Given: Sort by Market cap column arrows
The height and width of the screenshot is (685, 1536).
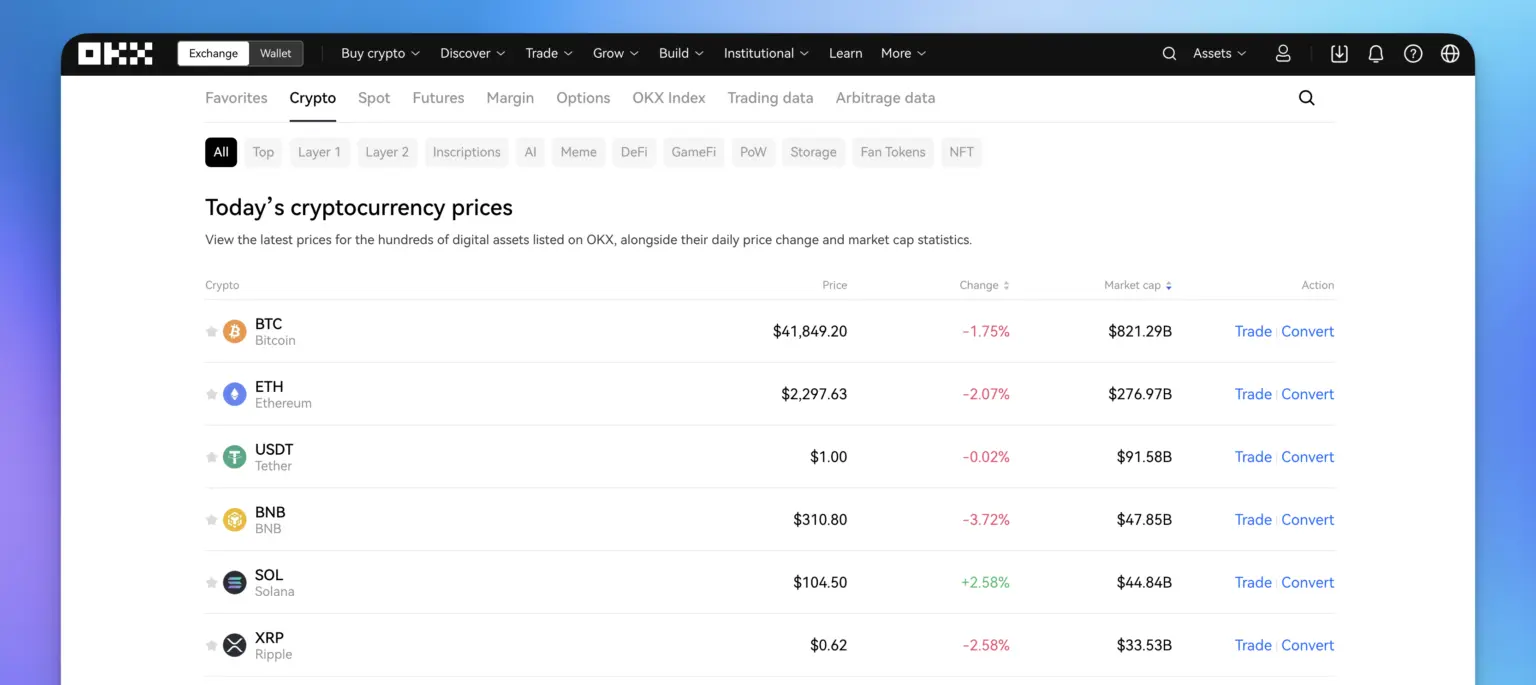Looking at the screenshot, I should pyautogui.click(x=1168, y=285).
